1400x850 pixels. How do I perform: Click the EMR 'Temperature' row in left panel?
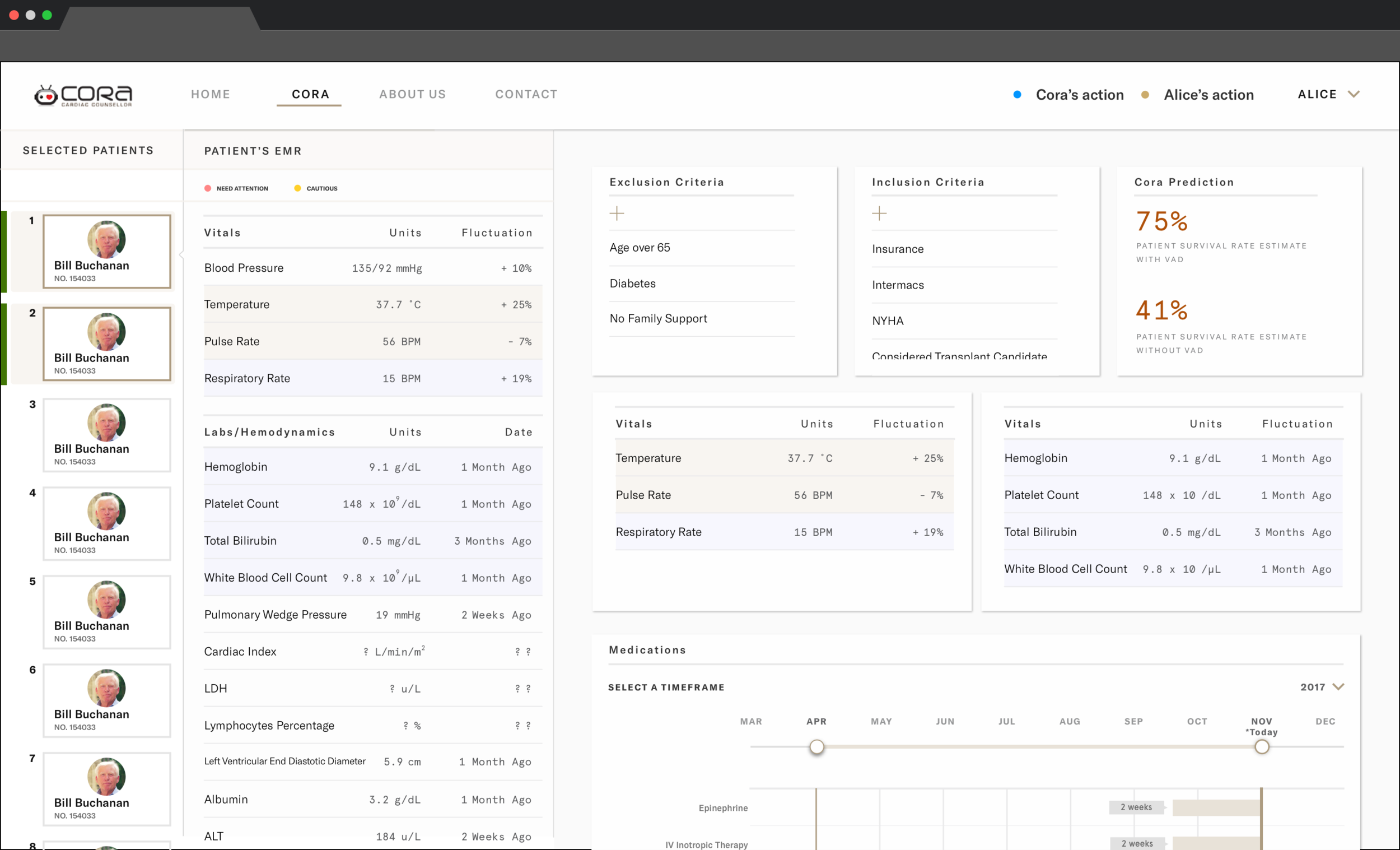tap(373, 304)
